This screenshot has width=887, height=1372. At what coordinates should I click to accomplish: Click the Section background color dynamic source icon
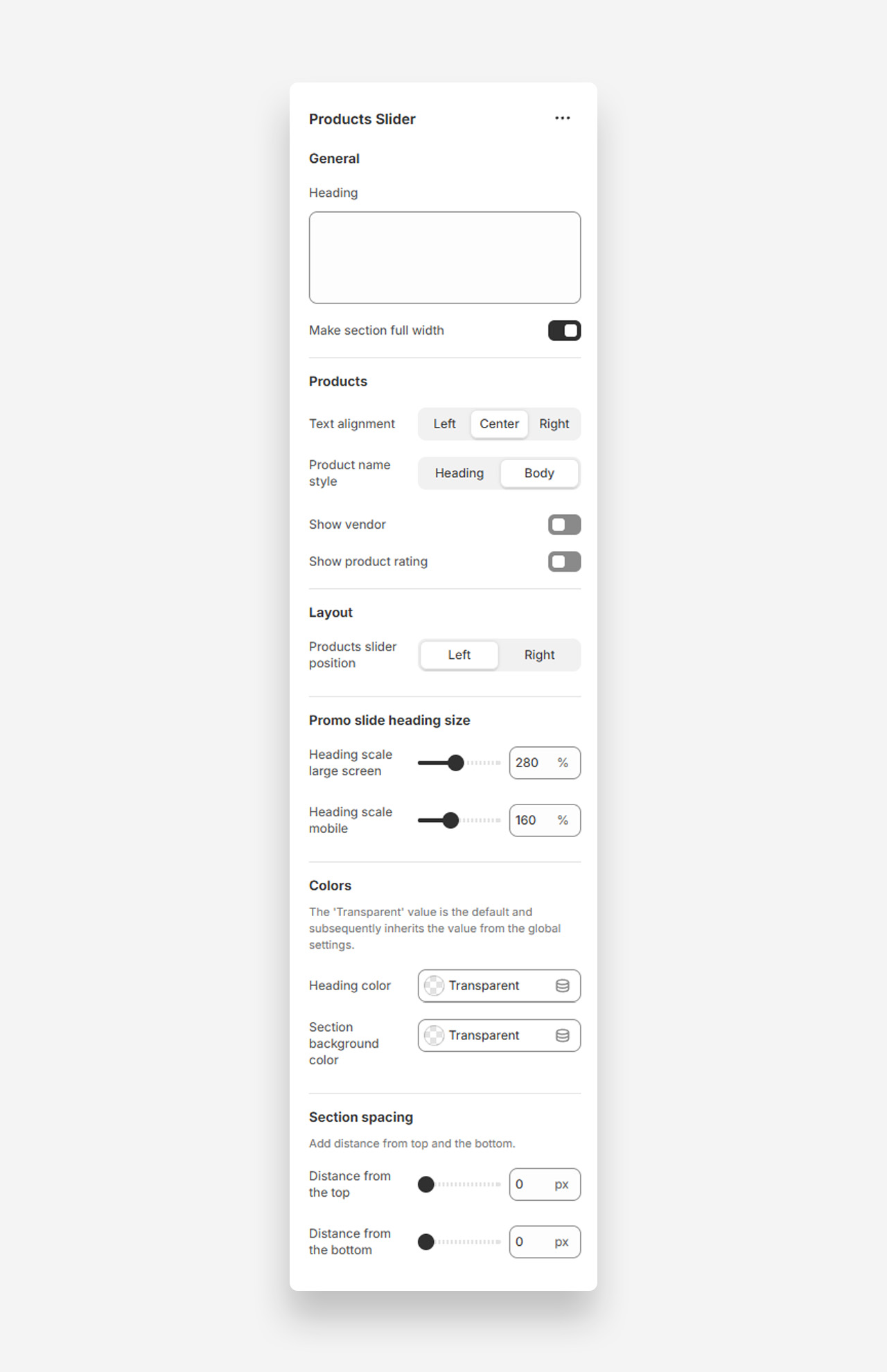click(562, 1035)
